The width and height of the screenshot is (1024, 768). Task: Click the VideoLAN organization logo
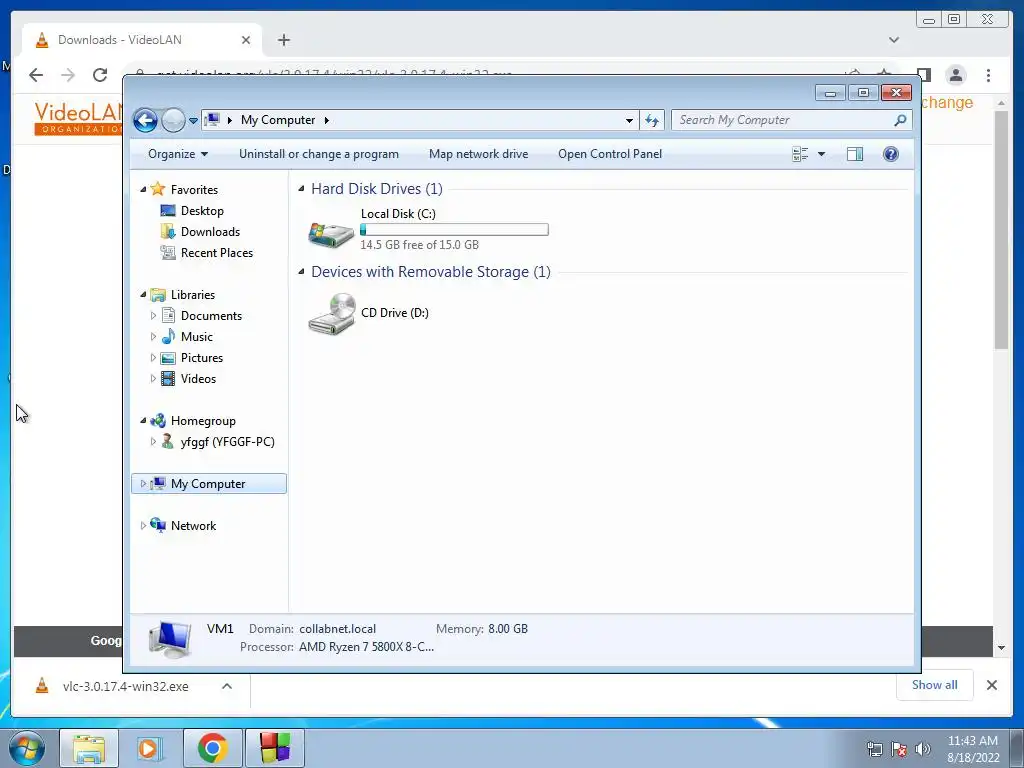(x=78, y=118)
